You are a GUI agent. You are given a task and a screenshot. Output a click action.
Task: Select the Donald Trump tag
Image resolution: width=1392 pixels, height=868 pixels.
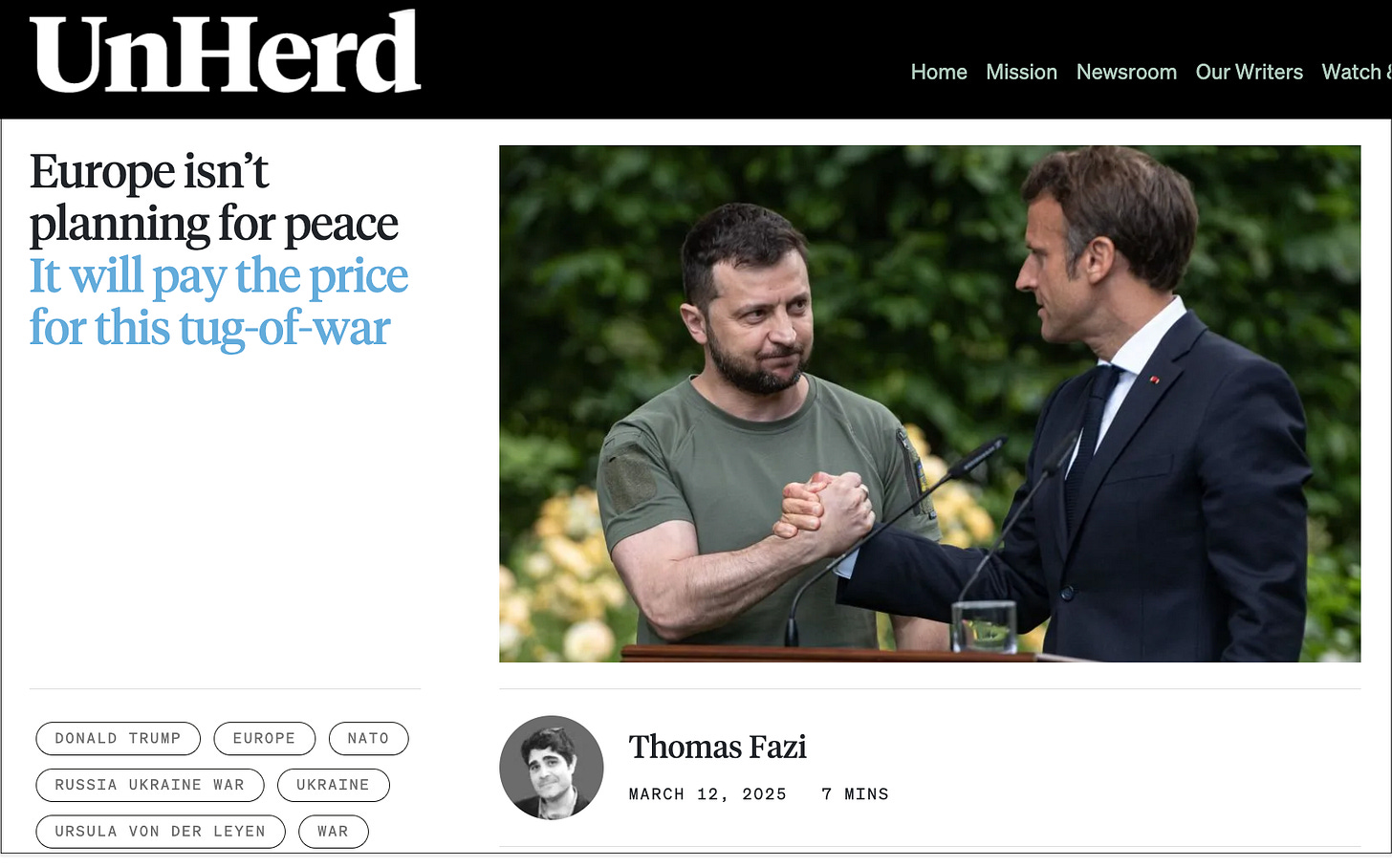(119, 739)
